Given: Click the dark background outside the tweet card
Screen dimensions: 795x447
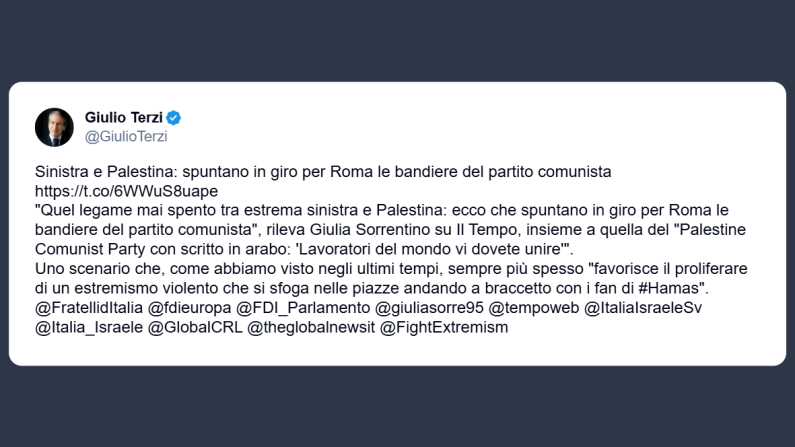Looking at the screenshot, I should 400,410.
